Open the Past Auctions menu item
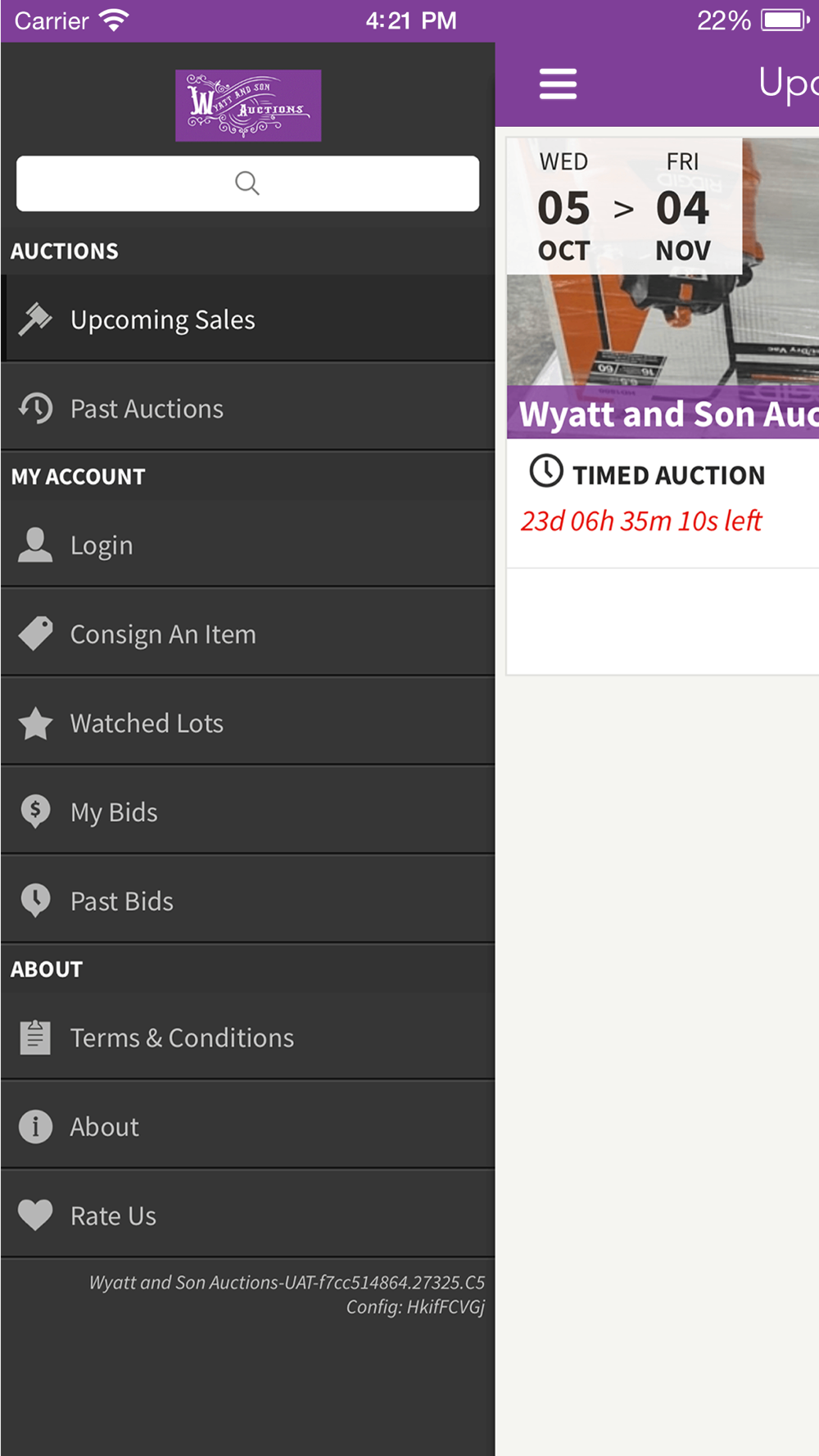Image resolution: width=819 pixels, height=1456 pixels. tap(147, 409)
